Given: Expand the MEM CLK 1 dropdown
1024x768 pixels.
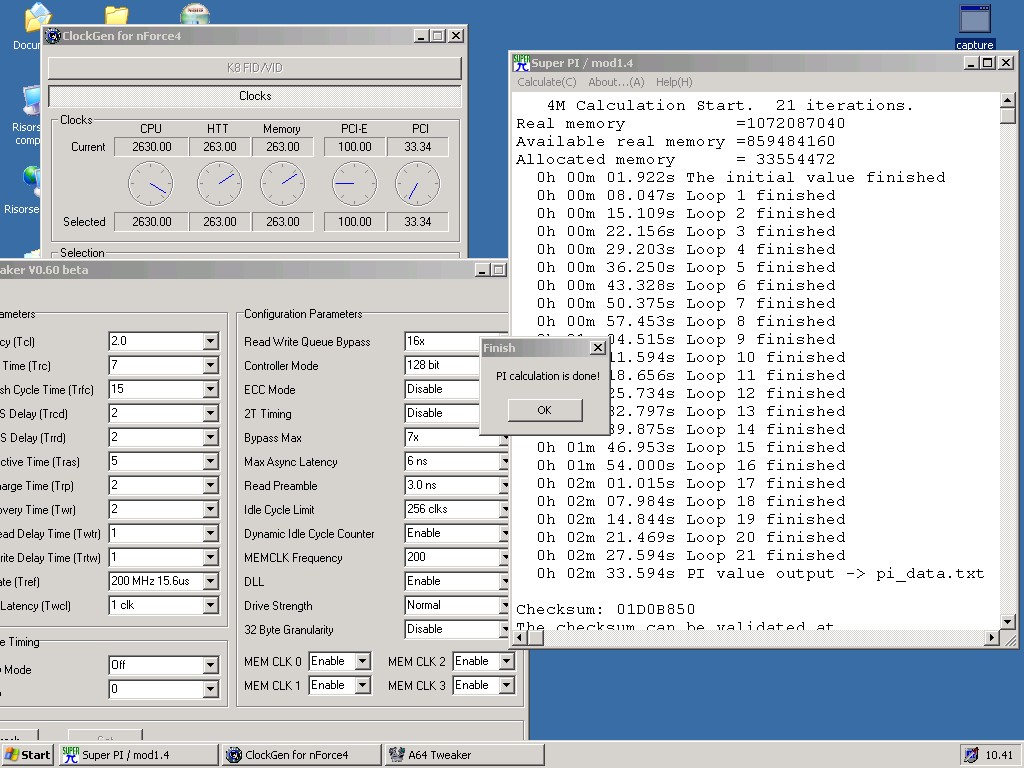Looking at the screenshot, I should point(362,686).
